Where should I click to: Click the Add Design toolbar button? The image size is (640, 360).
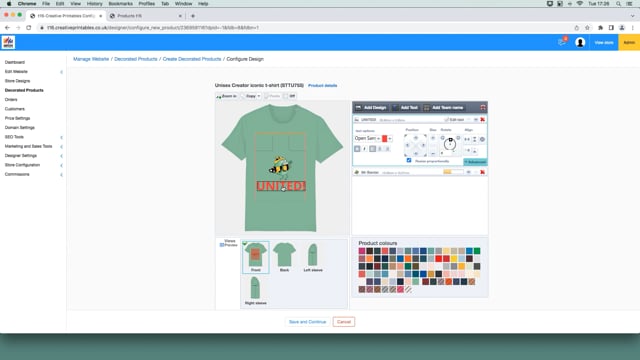(x=371, y=108)
